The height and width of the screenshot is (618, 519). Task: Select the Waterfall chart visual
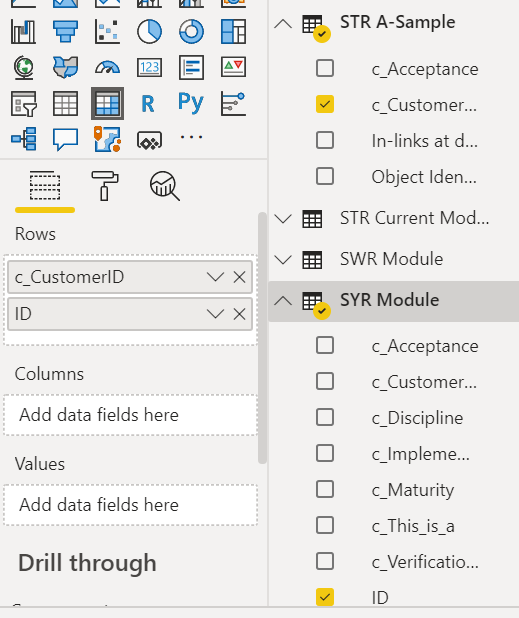pyautogui.click(x=24, y=32)
